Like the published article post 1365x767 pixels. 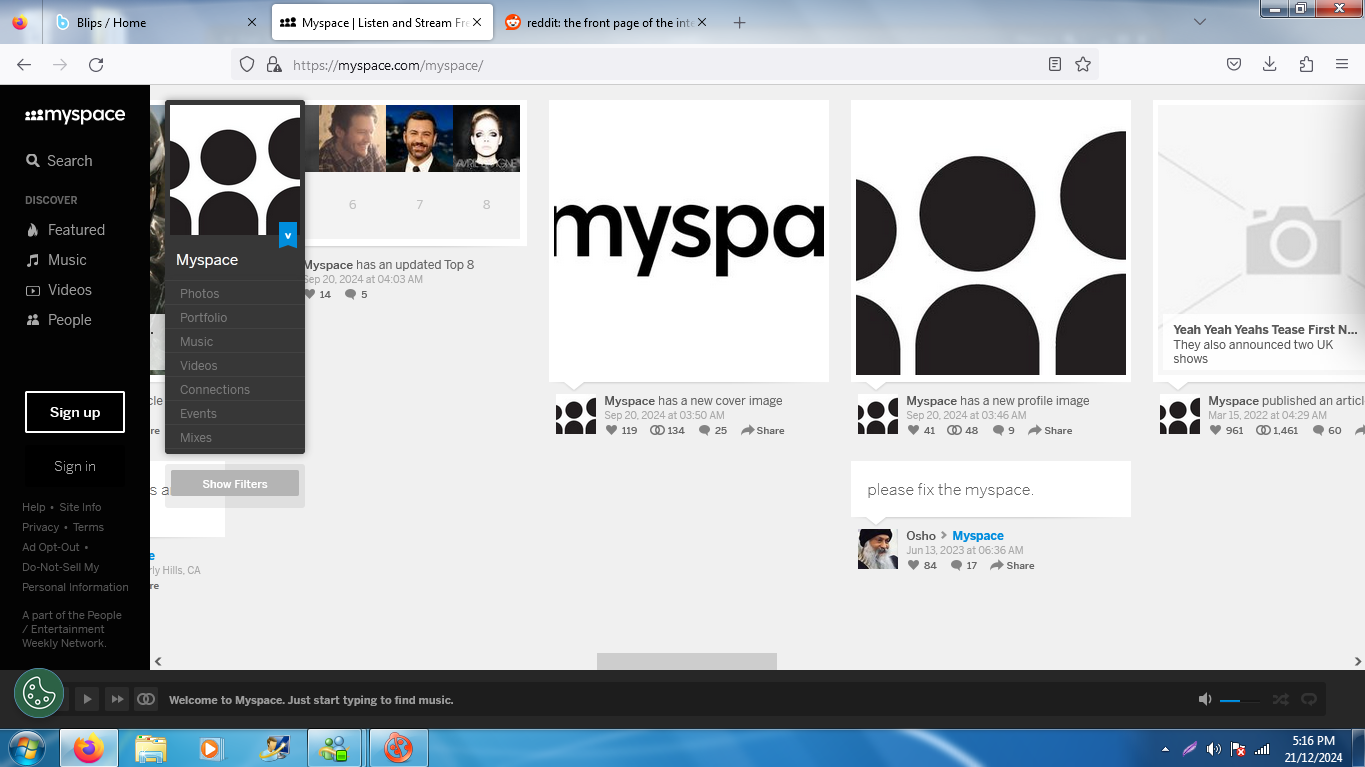tap(1215, 430)
